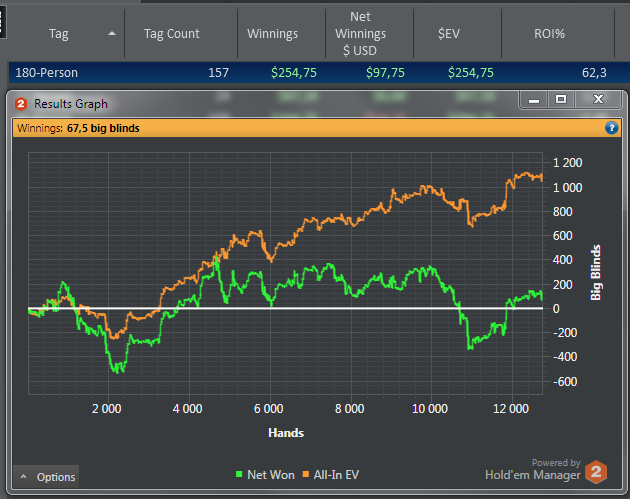Open the blue help question mark icon
Image resolution: width=630 pixels, height=499 pixels.
coord(611,128)
